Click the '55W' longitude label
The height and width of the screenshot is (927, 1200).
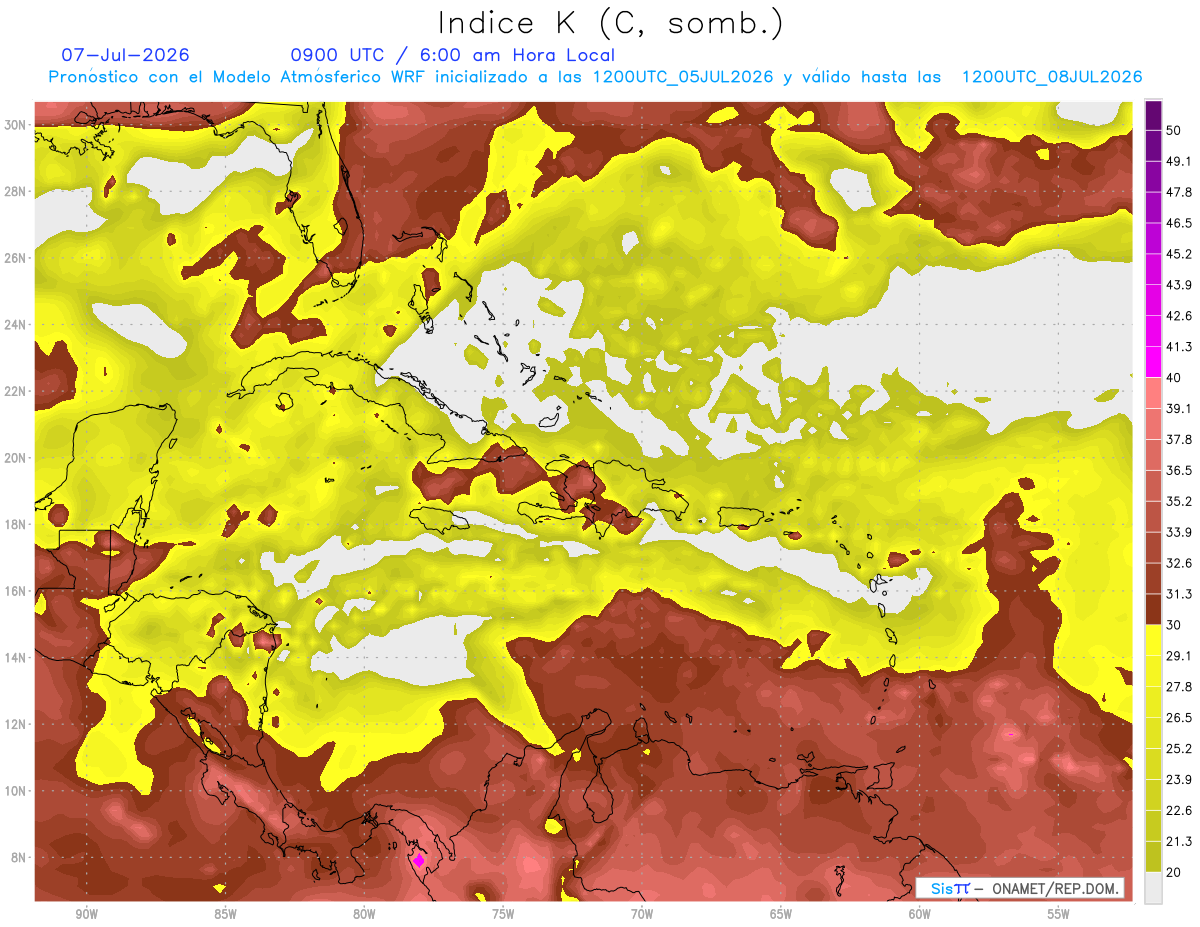[x=1058, y=914]
